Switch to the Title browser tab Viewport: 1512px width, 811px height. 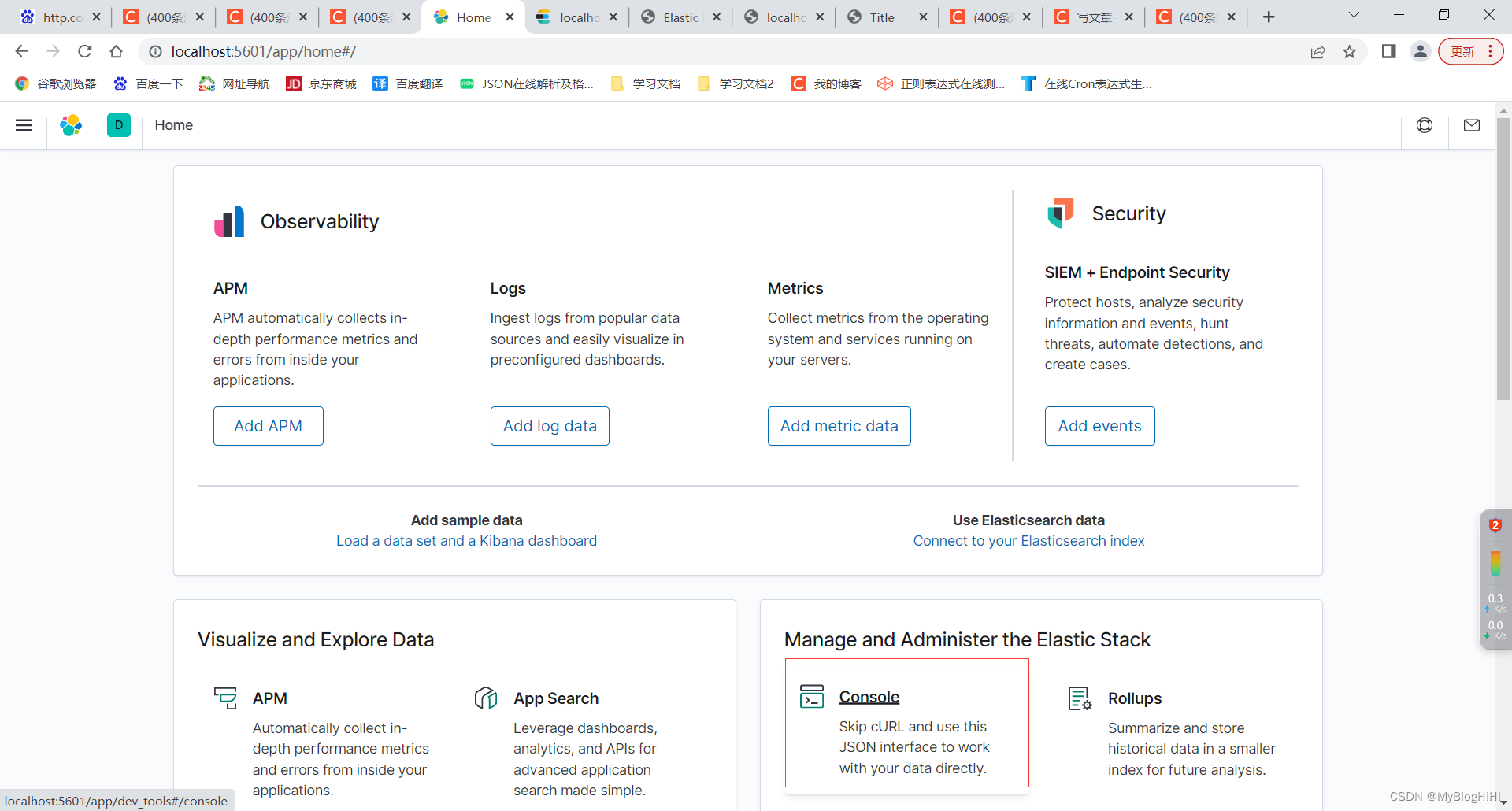point(880,17)
